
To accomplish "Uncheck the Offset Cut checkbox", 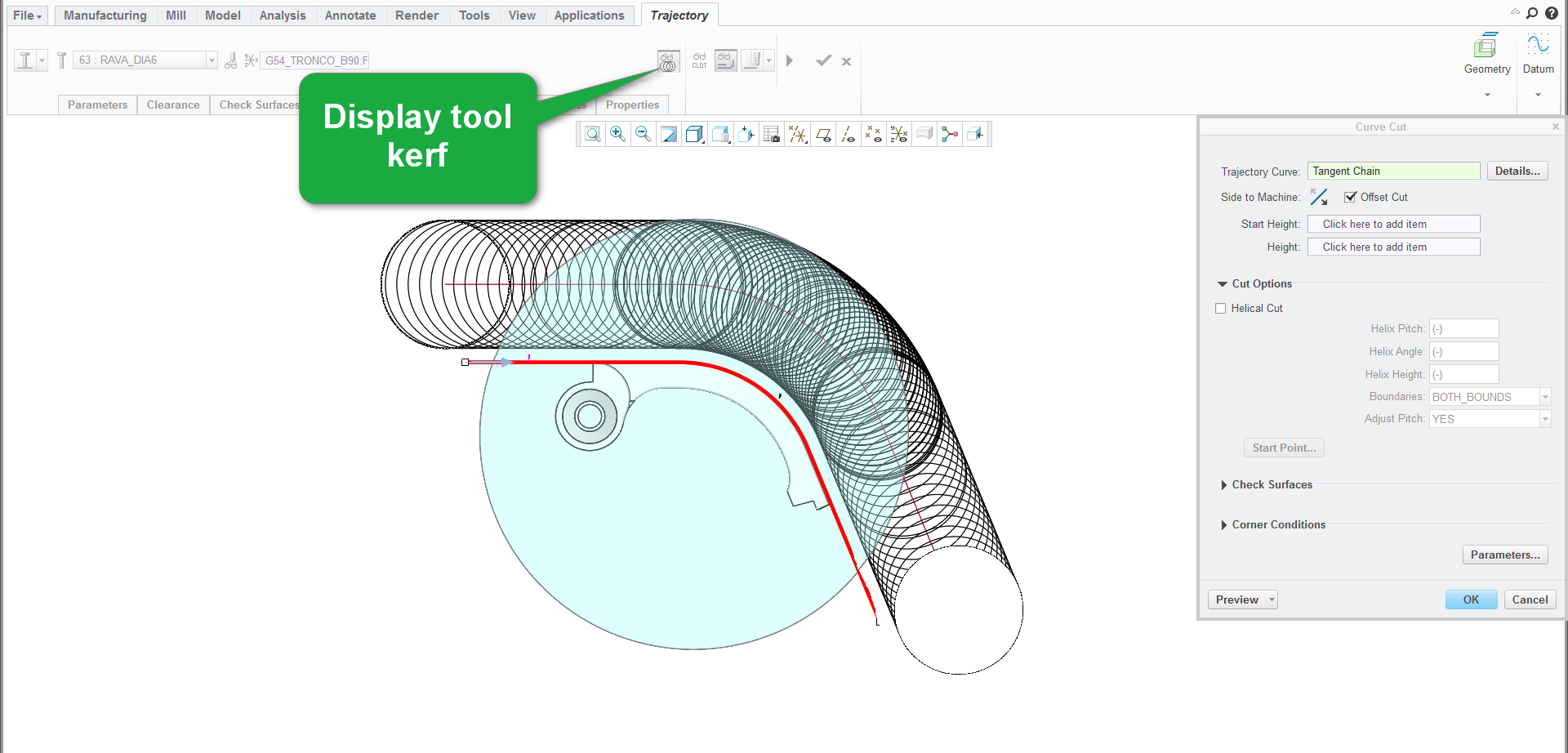I will (1351, 197).
